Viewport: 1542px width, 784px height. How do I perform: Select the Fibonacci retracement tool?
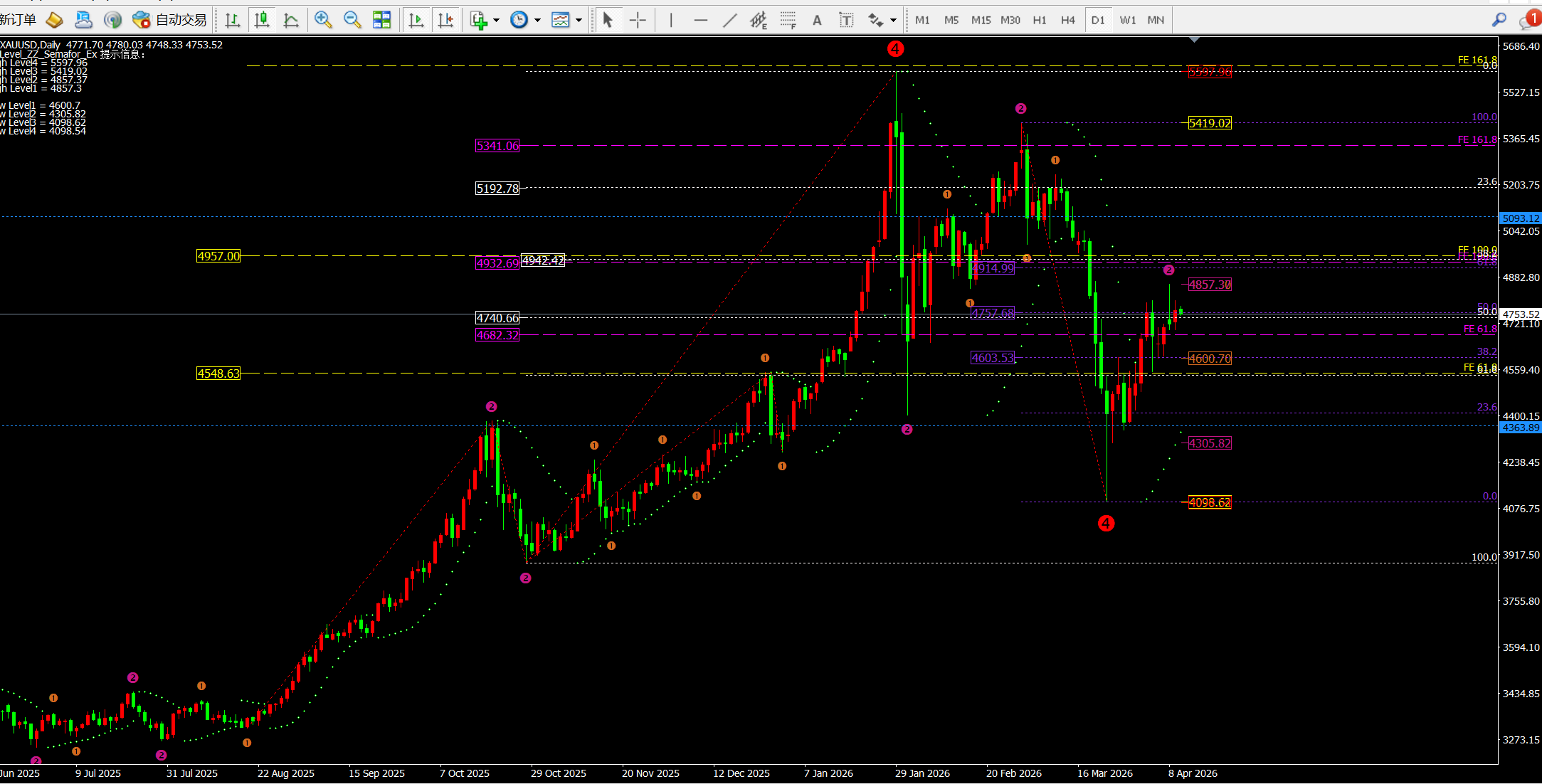(x=788, y=20)
